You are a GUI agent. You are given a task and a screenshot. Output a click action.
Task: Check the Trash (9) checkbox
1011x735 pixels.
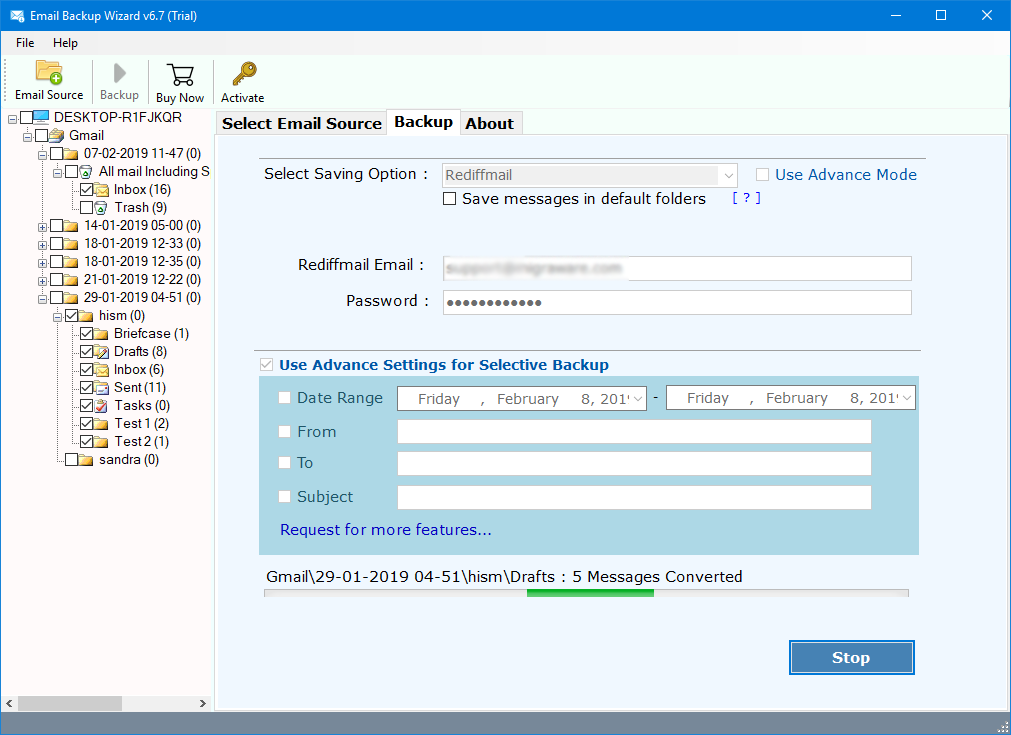coord(86,208)
